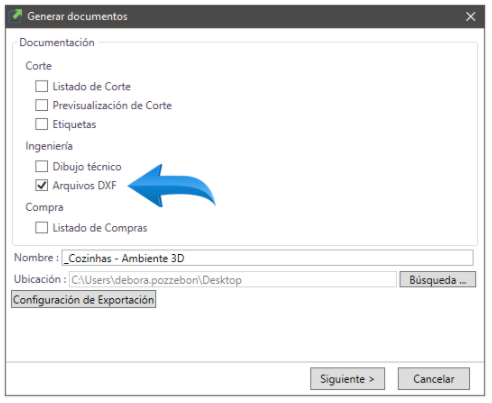Click the Arquivos DXF label text
The height and width of the screenshot is (403, 492).
click(85, 185)
